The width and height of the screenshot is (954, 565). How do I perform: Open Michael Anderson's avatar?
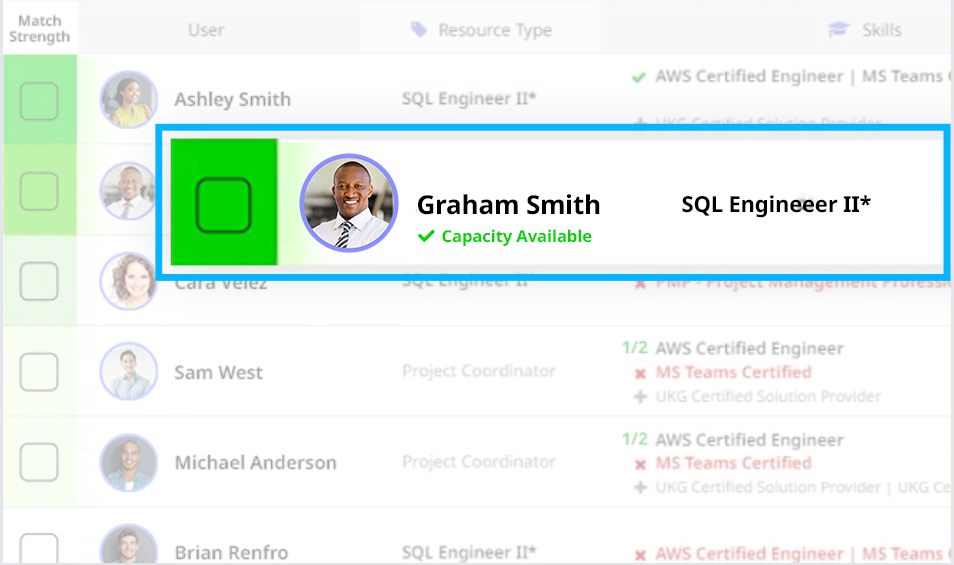(128, 462)
